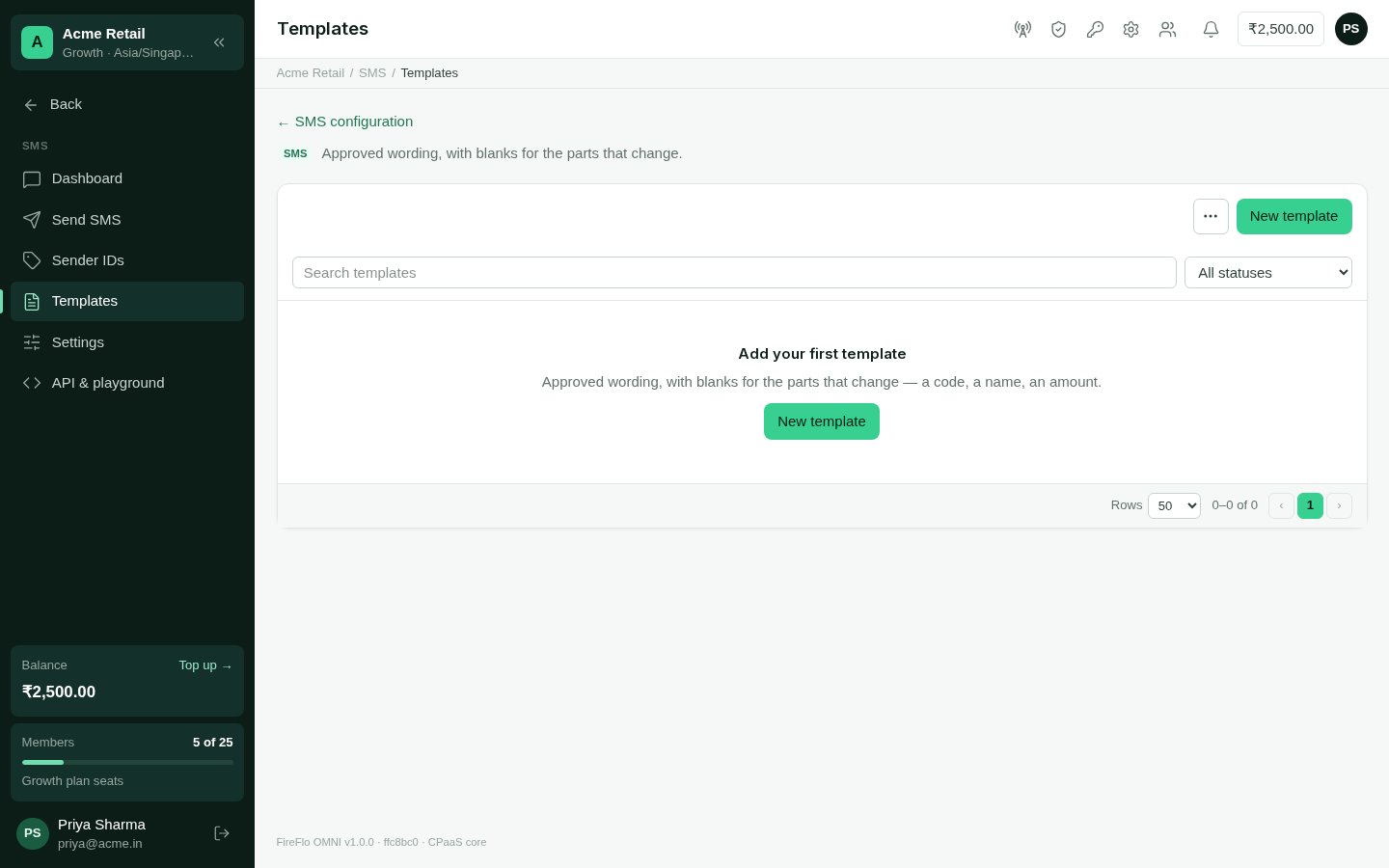Focus the Search templates field
The image size is (1389, 868).
tap(734, 273)
